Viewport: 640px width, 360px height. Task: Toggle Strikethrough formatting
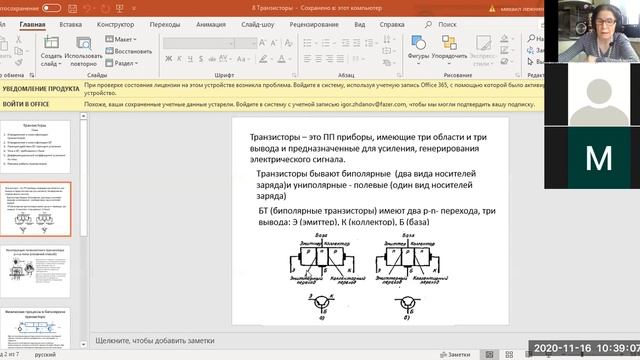pyautogui.click(x=212, y=59)
